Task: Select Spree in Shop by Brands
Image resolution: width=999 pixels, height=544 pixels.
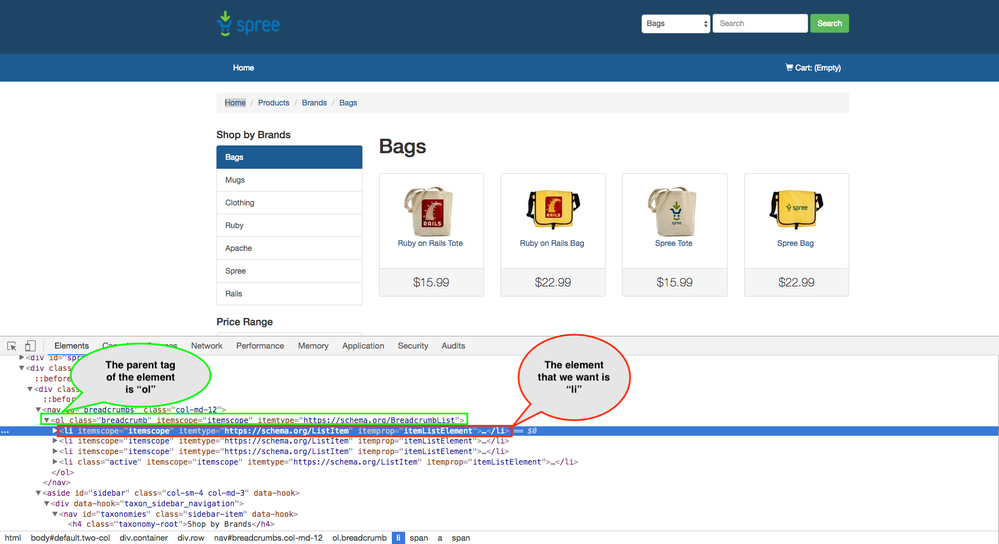Action: [x=289, y=271]
